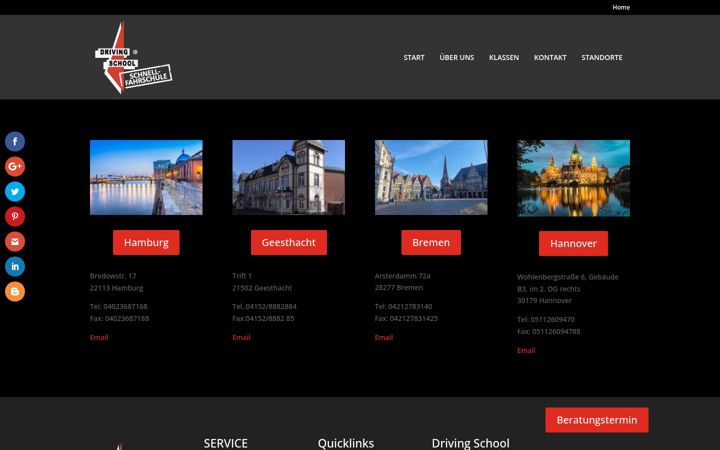Click the Driving School Schnell-Fahrschule logo
This screenshot has width=720, height=450.
(133, 57)
